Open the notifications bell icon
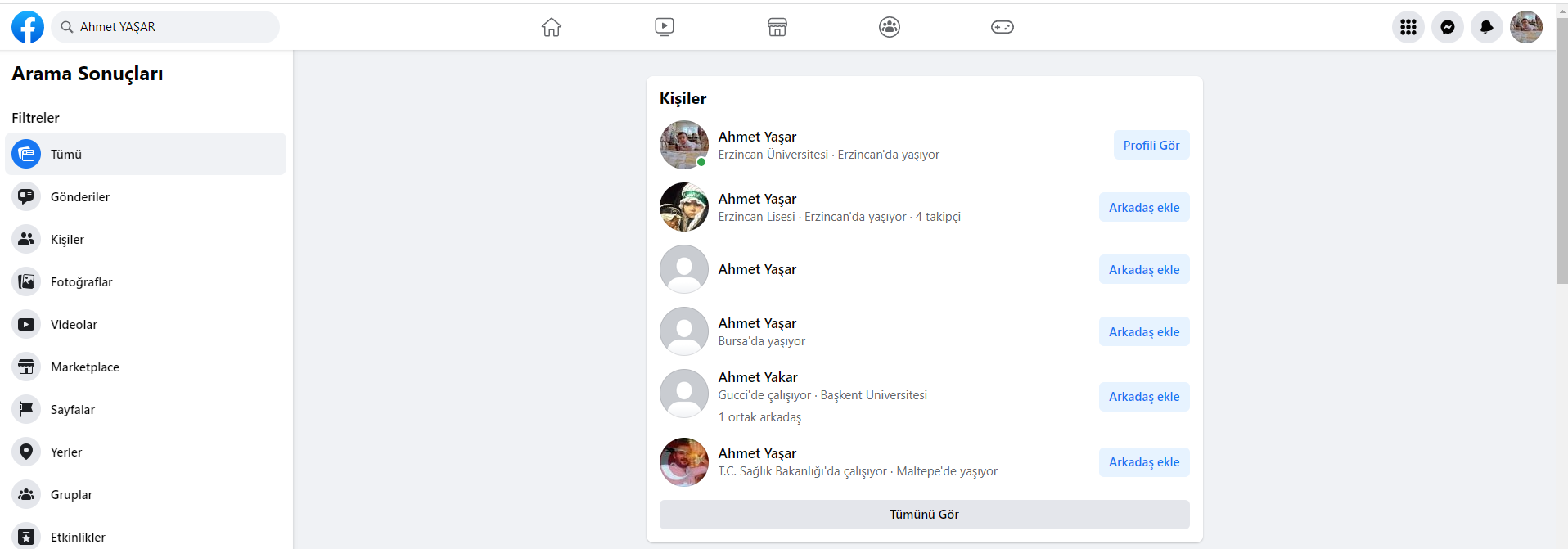This screenshot has width=1568, height=549. (x=1487, y=27)
